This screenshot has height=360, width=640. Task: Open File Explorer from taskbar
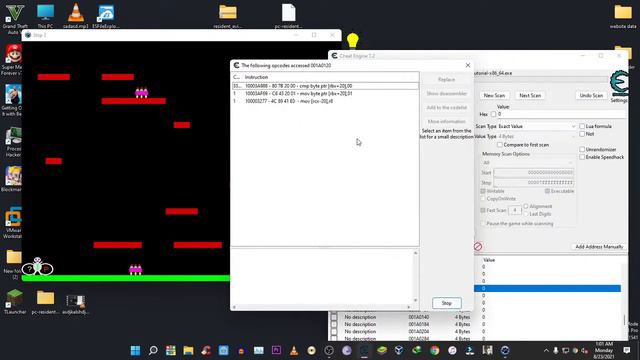click(188, 350)
